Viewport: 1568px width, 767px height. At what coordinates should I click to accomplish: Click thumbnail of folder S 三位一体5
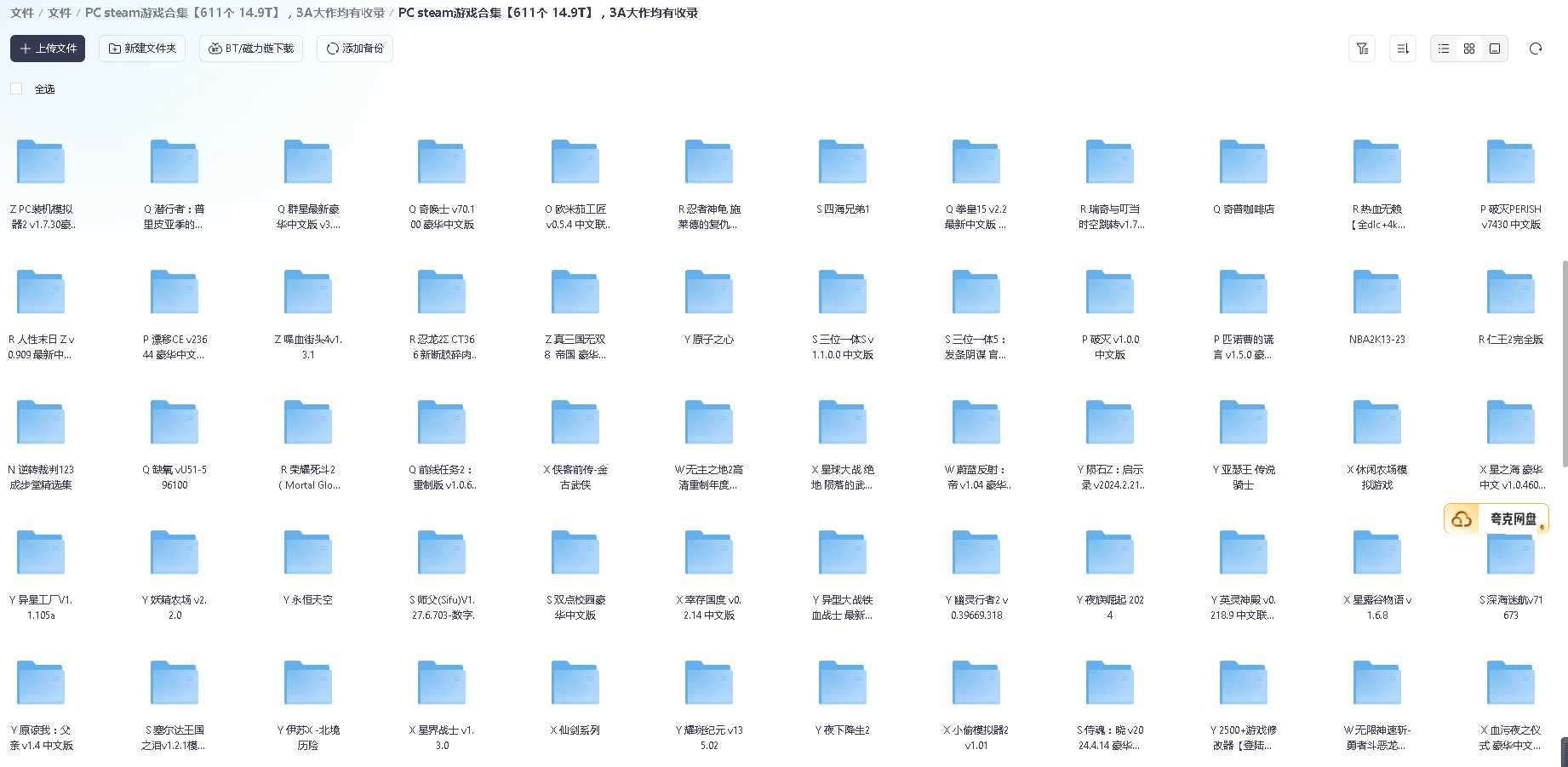pyautogui.click(x=976, y=292)
